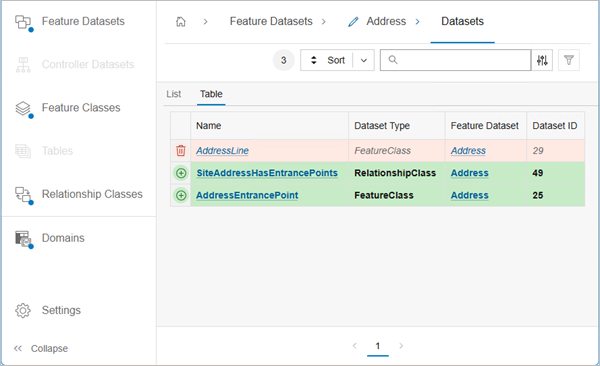Open search options sliders icon
The image size is (600, 366).
point(542,60)
